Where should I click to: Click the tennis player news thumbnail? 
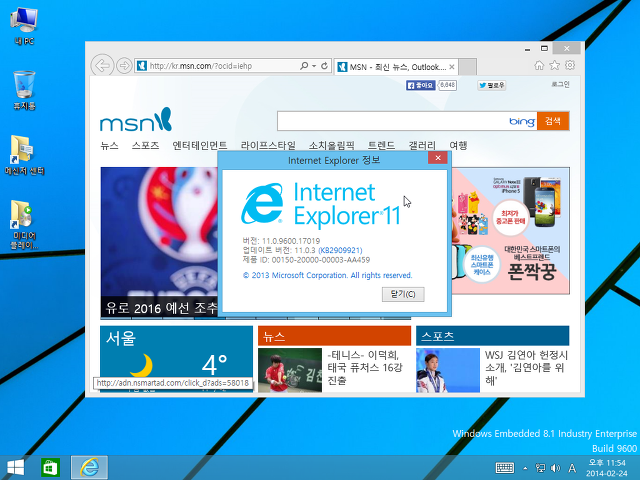290,370
